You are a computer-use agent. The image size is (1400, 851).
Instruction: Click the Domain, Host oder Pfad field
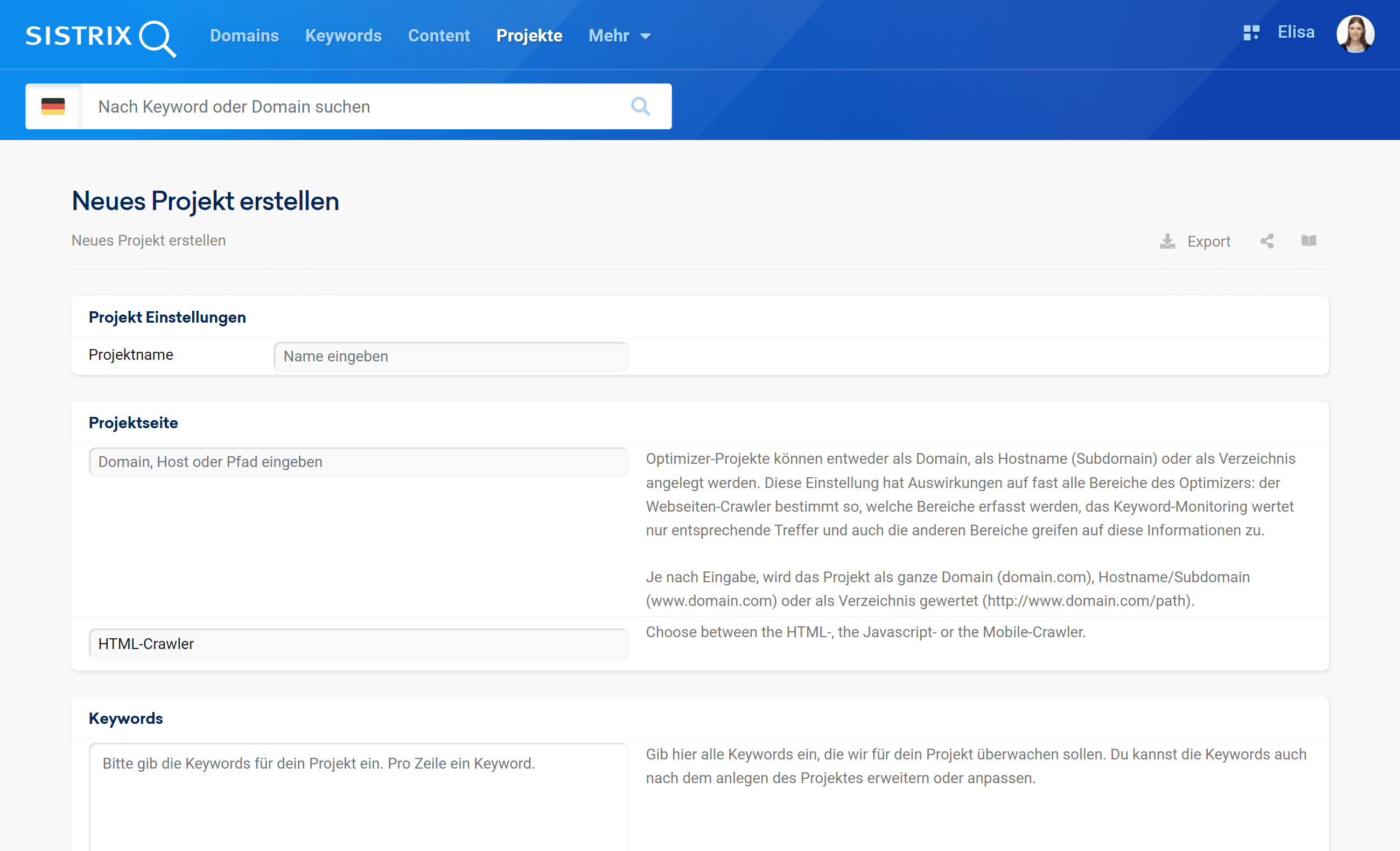coord(358,462)
